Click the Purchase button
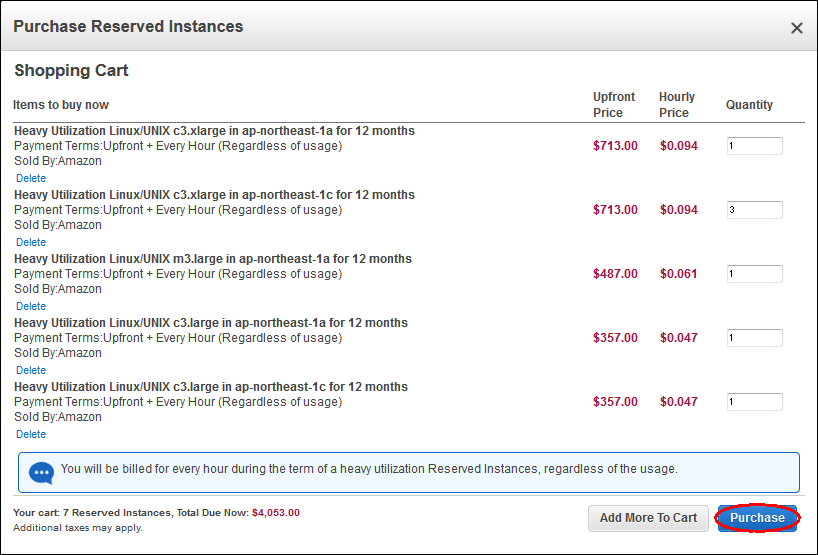818x555 pixels. click(x=757, y=518)
